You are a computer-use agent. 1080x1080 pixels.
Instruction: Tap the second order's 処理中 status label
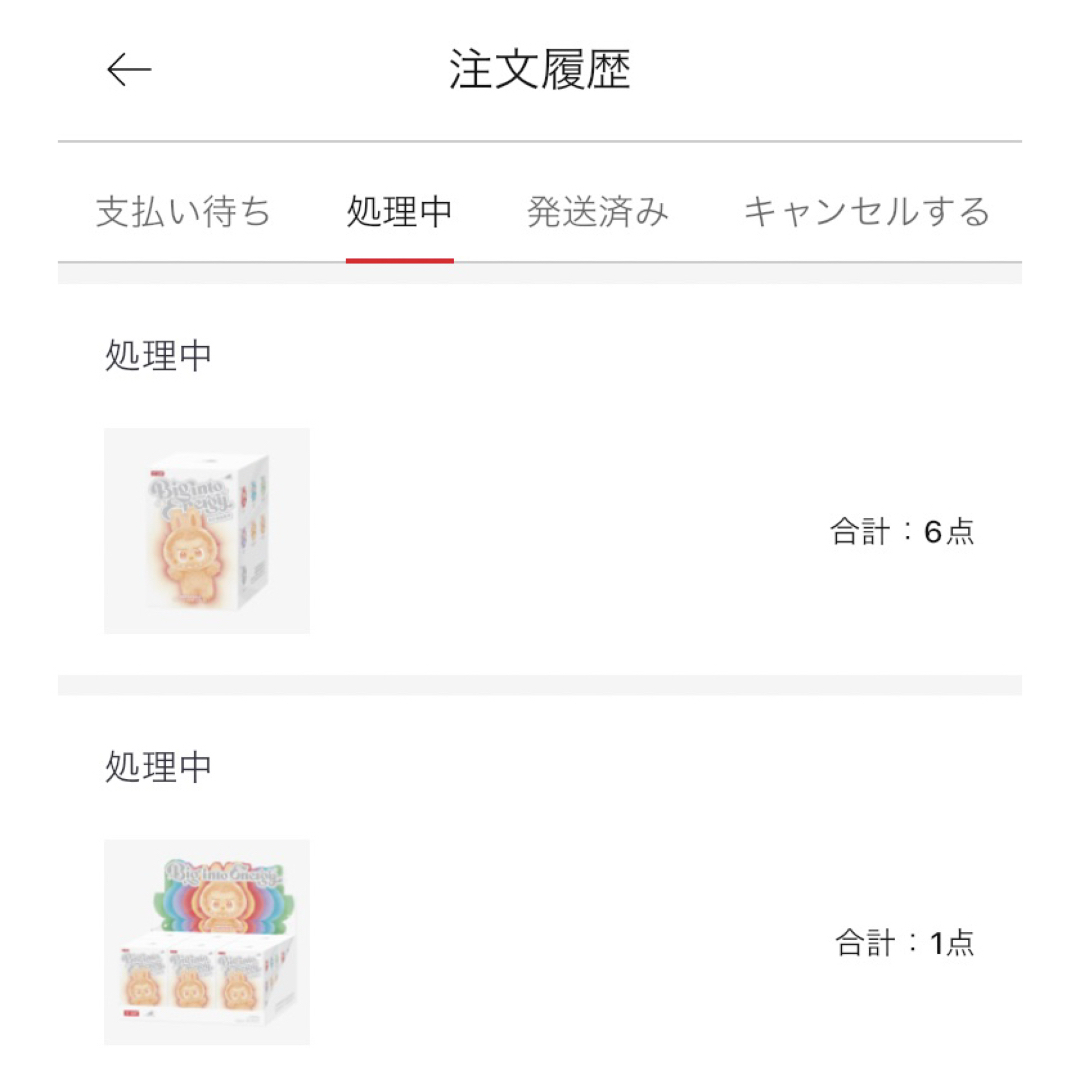click(158, 767)
